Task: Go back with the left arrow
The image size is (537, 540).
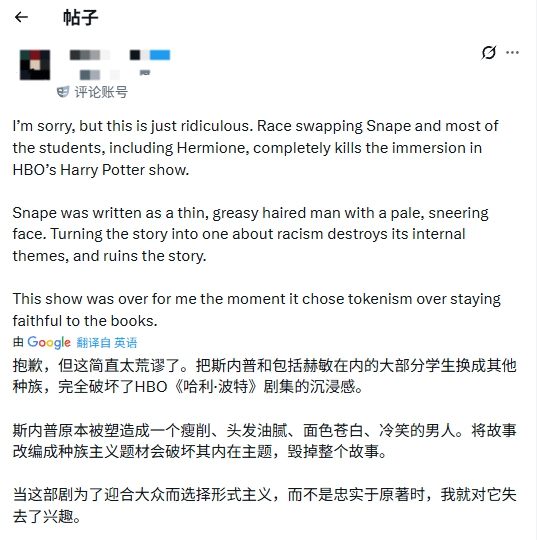Action: [x=21, y=17]
